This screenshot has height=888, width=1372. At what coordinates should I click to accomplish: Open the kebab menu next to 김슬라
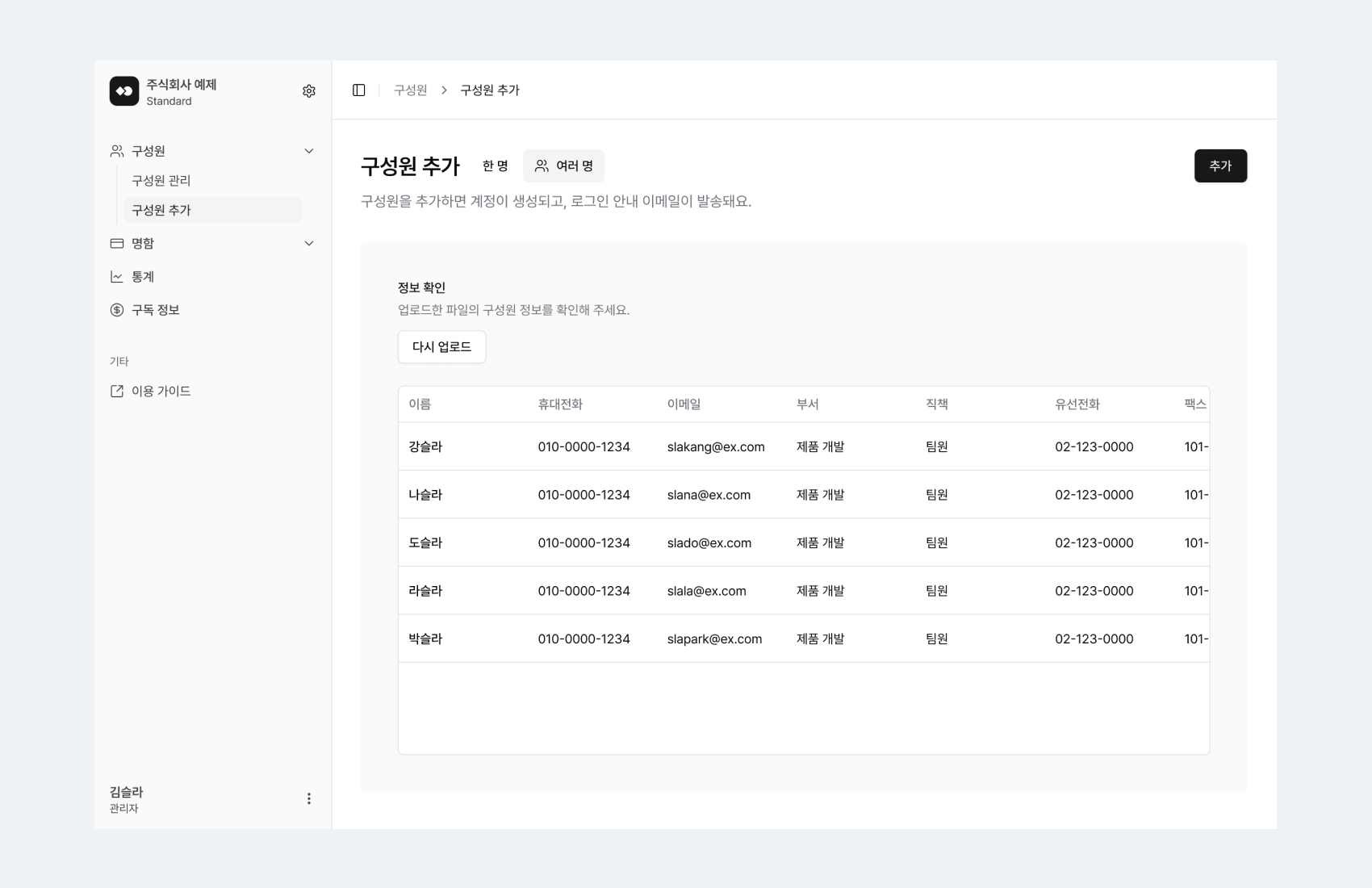[x=309, y=798]
